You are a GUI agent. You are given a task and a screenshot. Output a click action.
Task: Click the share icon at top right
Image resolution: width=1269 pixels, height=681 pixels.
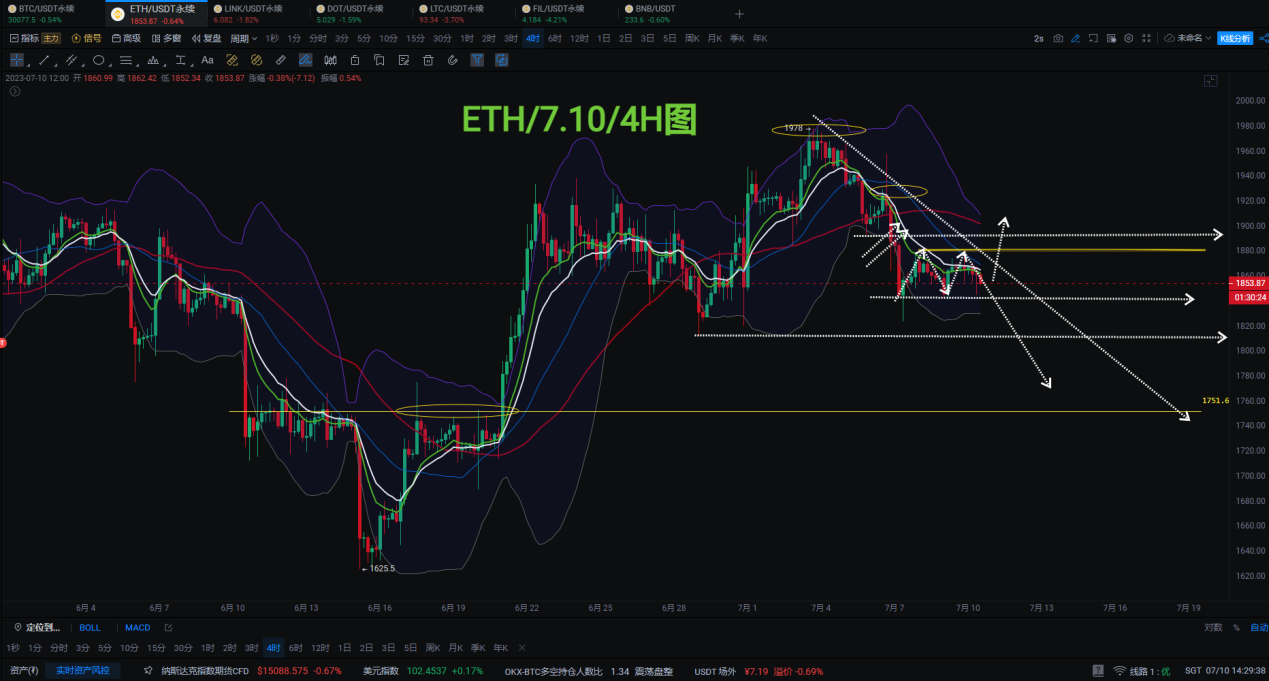(1263, 38)
